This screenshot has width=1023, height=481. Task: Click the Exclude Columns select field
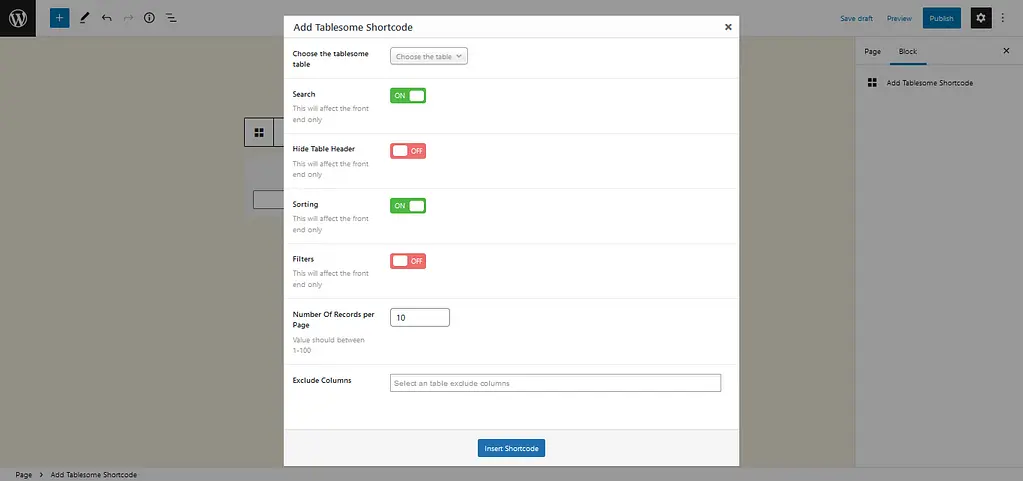[555, 383]
